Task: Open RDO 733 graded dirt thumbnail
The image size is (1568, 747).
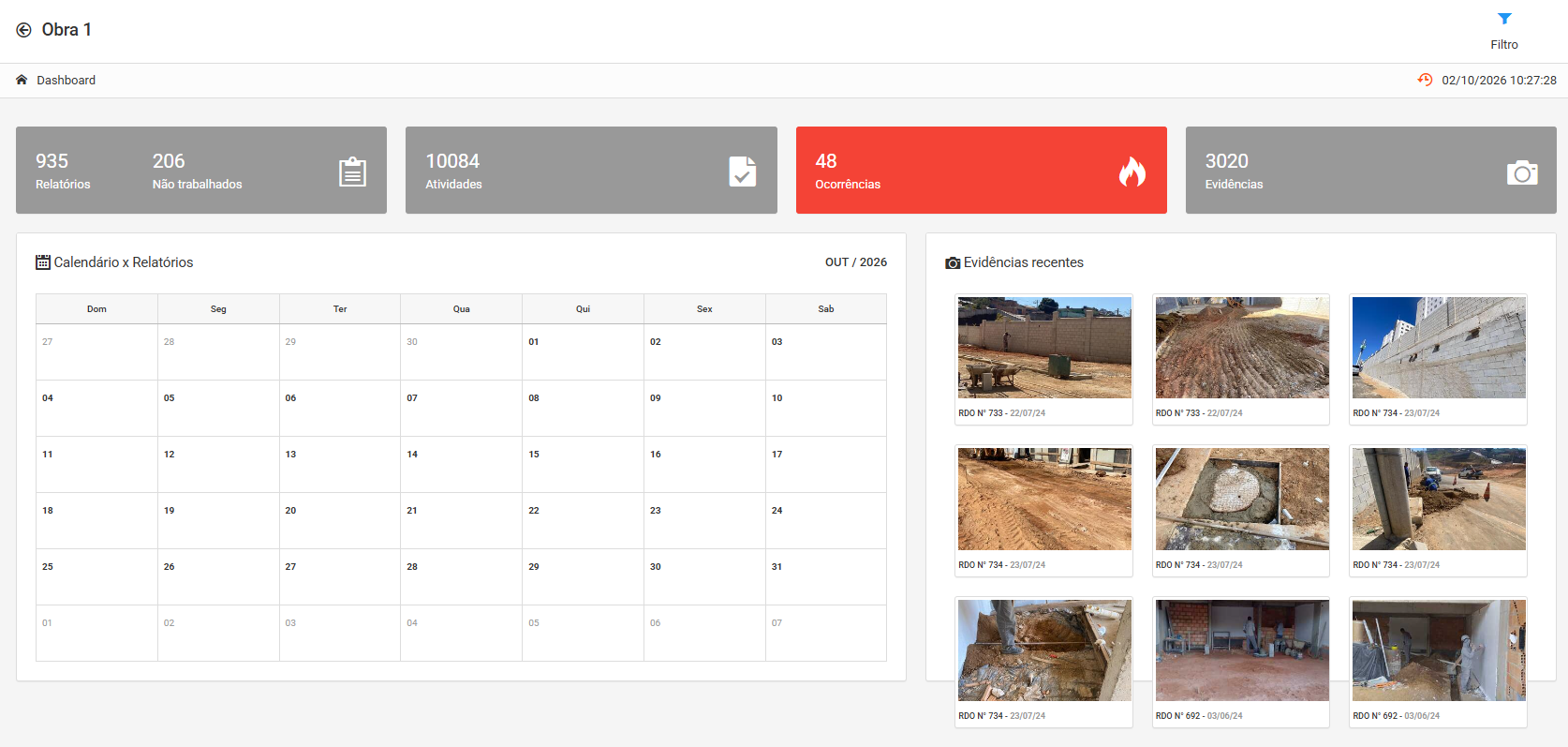Action: click(x=1242, y=348)
